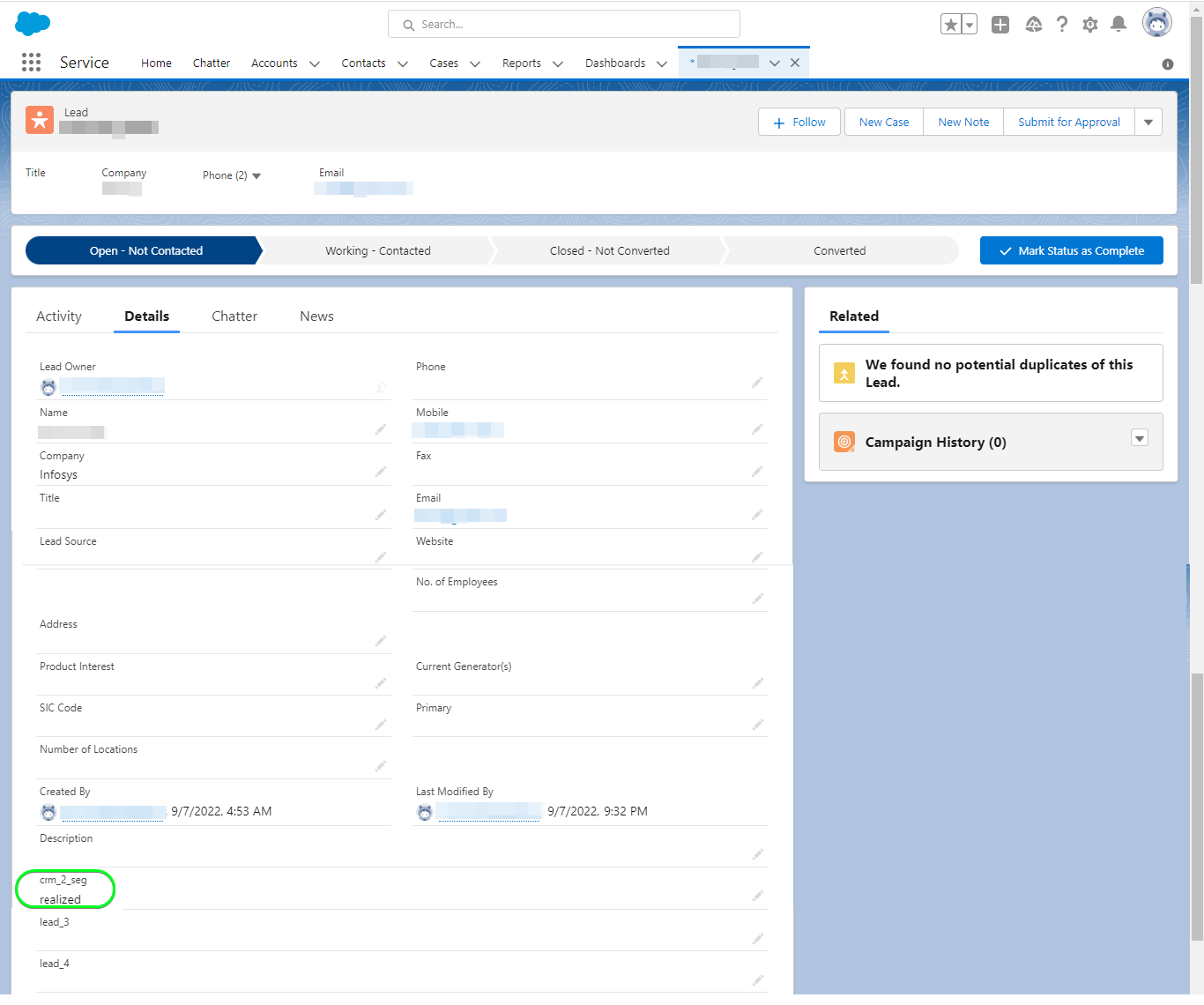The height and width of the screenshot is (1005, 1204).
Task: Show more actions beside Submit for Approval
Action: [x=1148, y=123]
